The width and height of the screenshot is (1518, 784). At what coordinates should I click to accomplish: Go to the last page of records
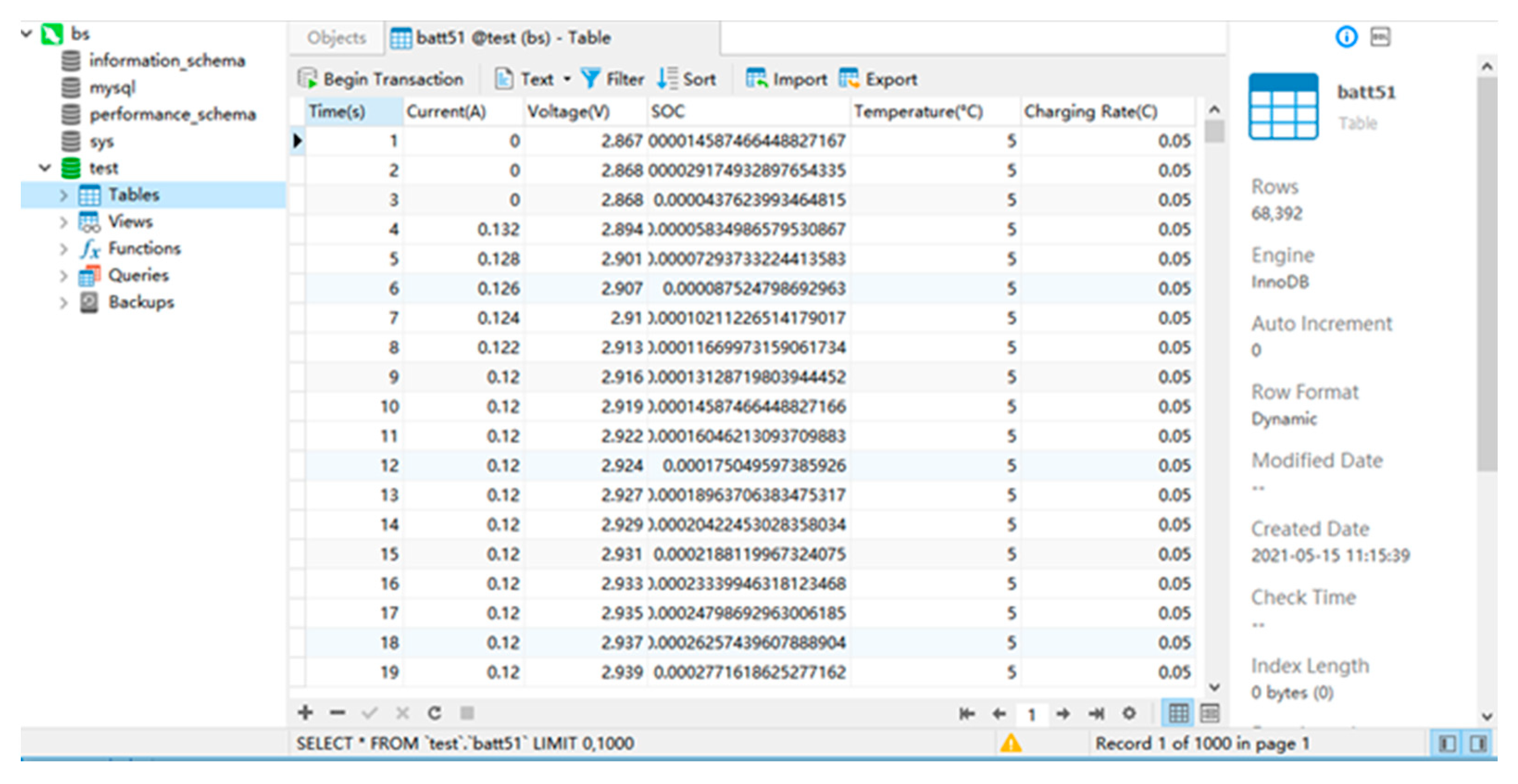coord(1096,714)
